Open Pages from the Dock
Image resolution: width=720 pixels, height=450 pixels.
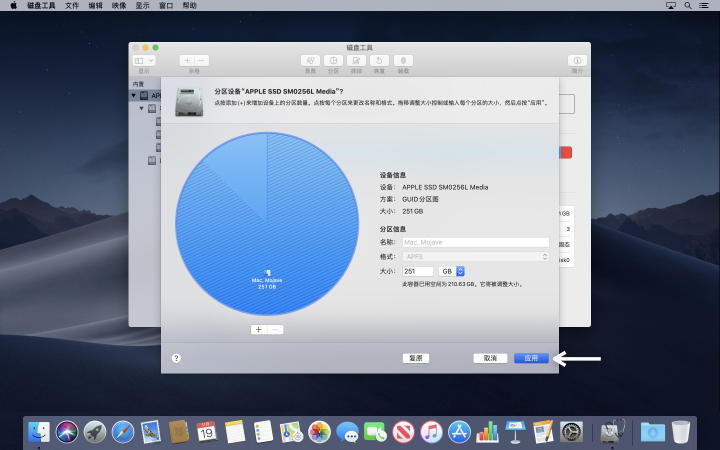click(x=544, y=432)
